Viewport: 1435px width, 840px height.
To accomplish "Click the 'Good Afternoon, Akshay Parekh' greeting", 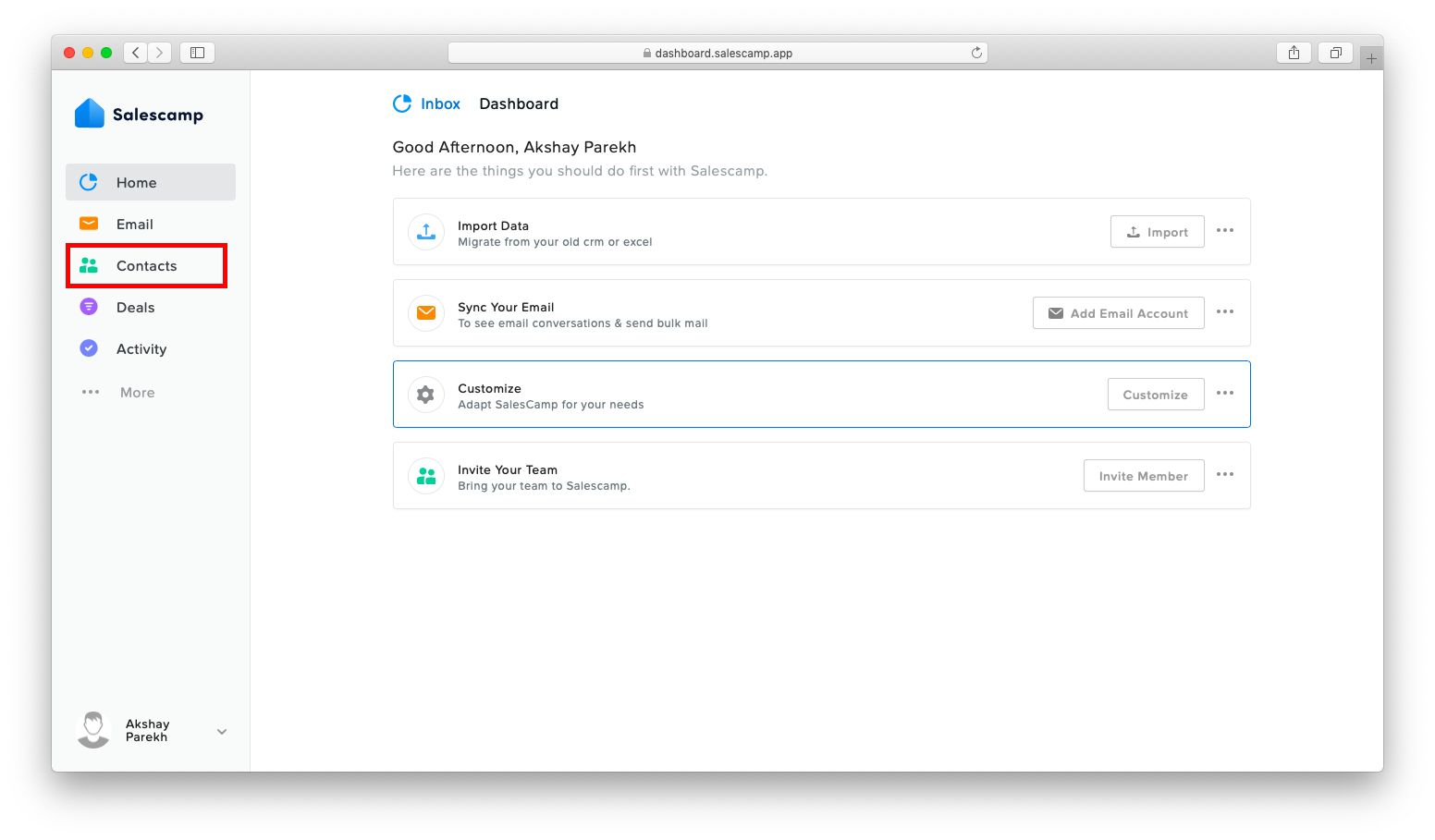I will click(x=514, y=147).
